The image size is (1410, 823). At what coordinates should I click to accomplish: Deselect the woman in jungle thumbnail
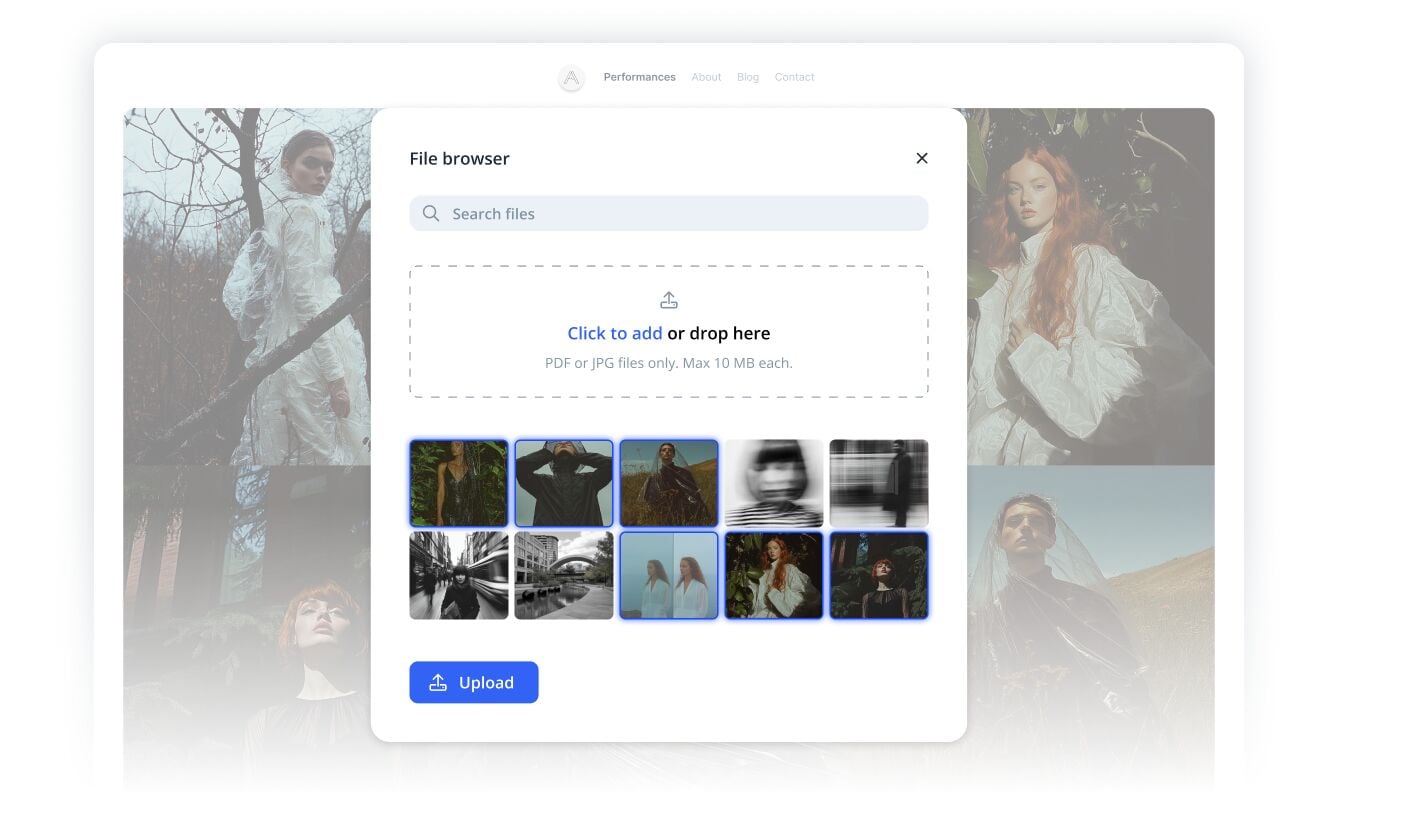tap(459, 483)
